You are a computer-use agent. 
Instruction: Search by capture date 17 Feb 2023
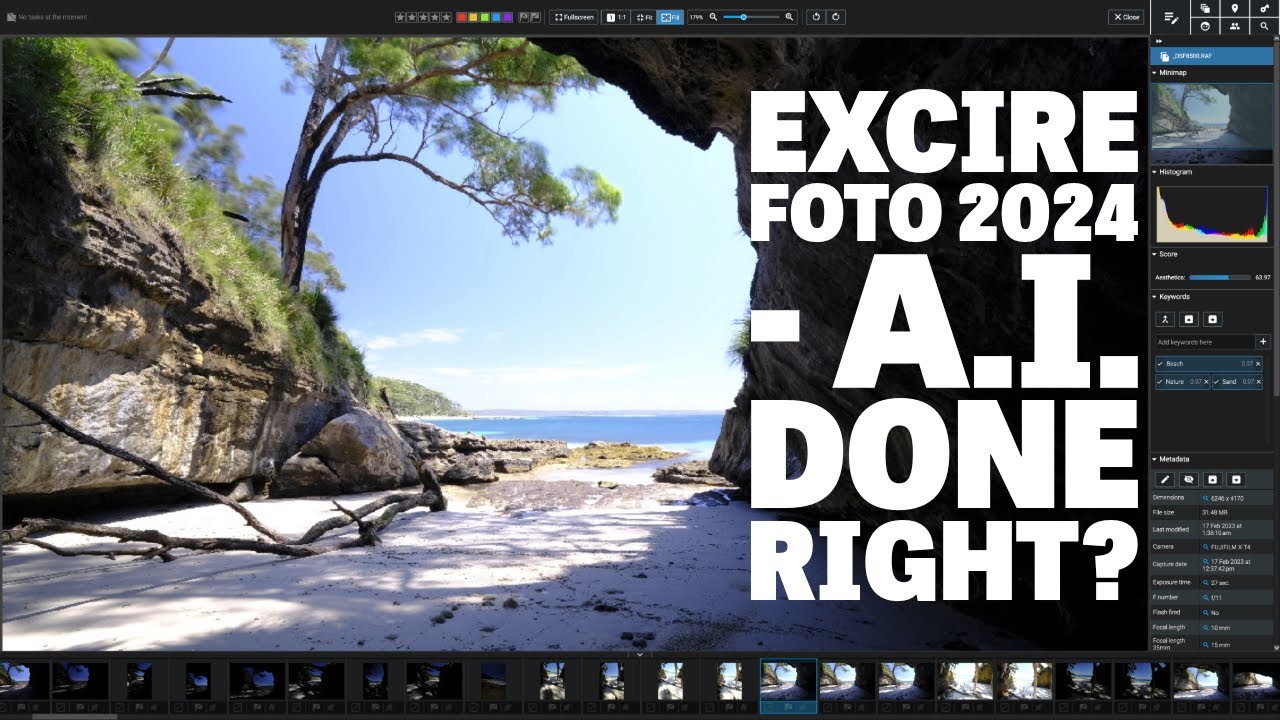tap(1205, 564)
